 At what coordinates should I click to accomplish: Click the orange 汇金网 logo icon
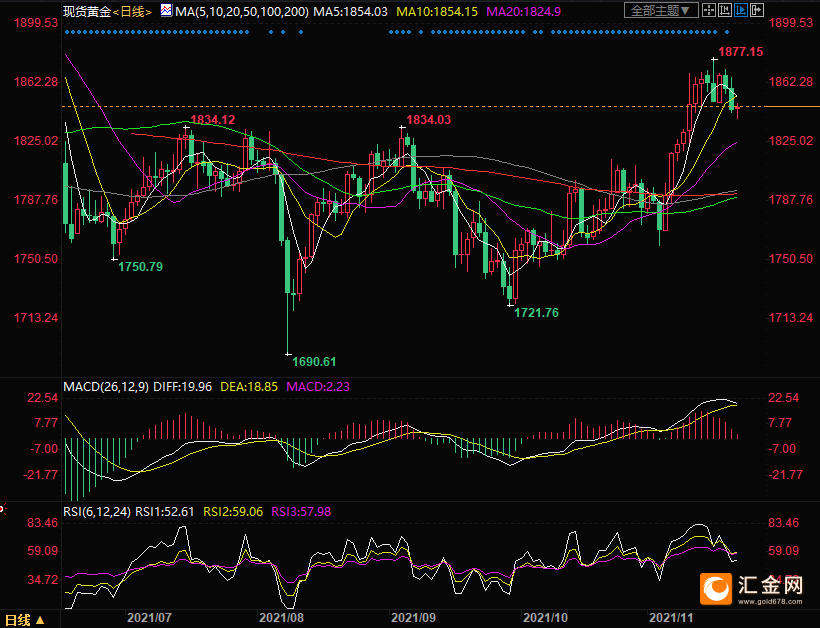click(718, 590)
